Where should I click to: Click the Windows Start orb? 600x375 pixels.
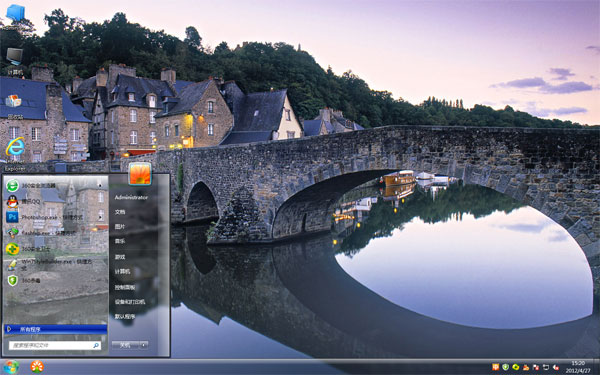[11, 367]
